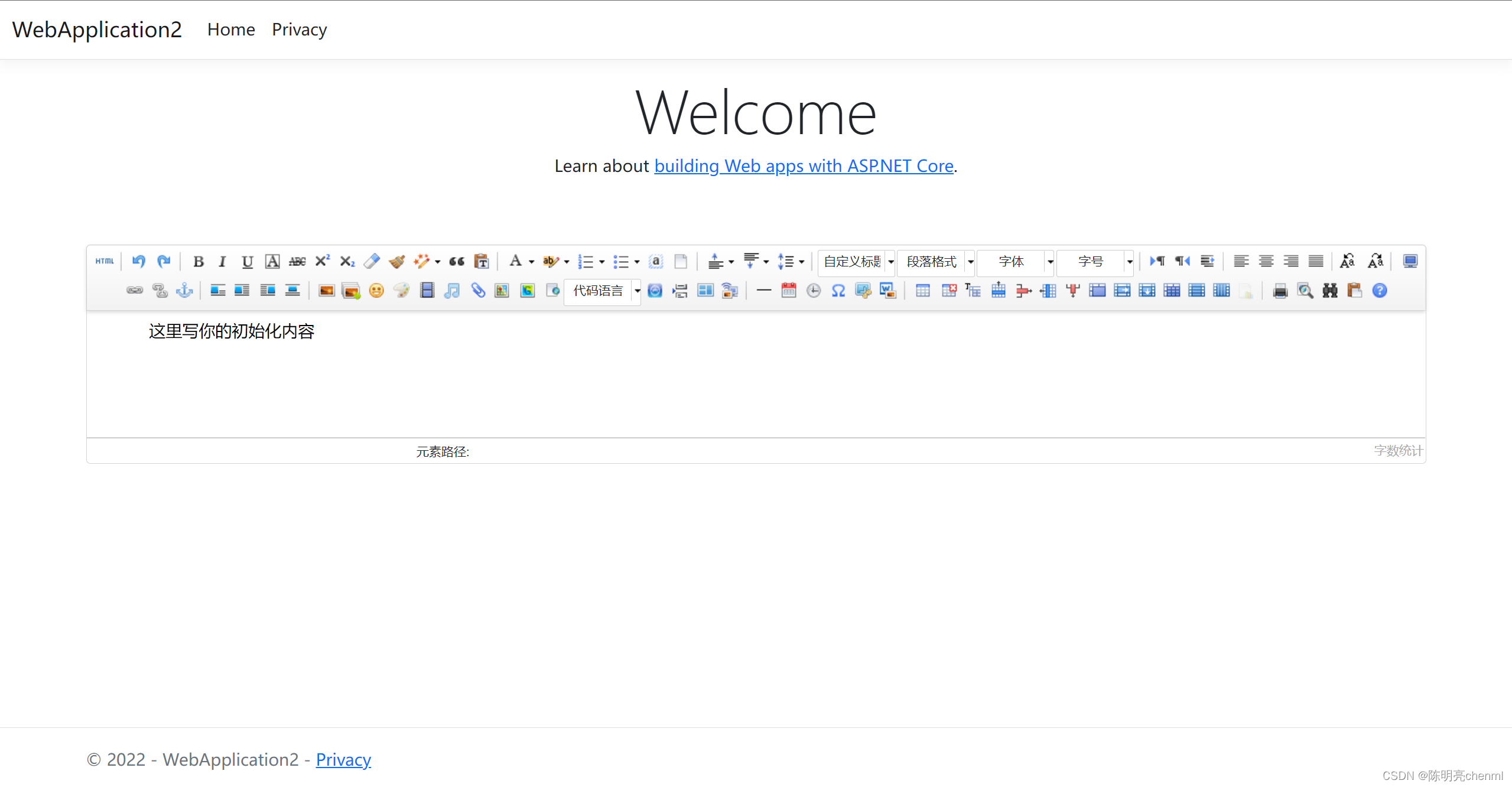Toggle bold formatting
Viewport: 1512px width, 787px height.
click(x=199, y=261)
